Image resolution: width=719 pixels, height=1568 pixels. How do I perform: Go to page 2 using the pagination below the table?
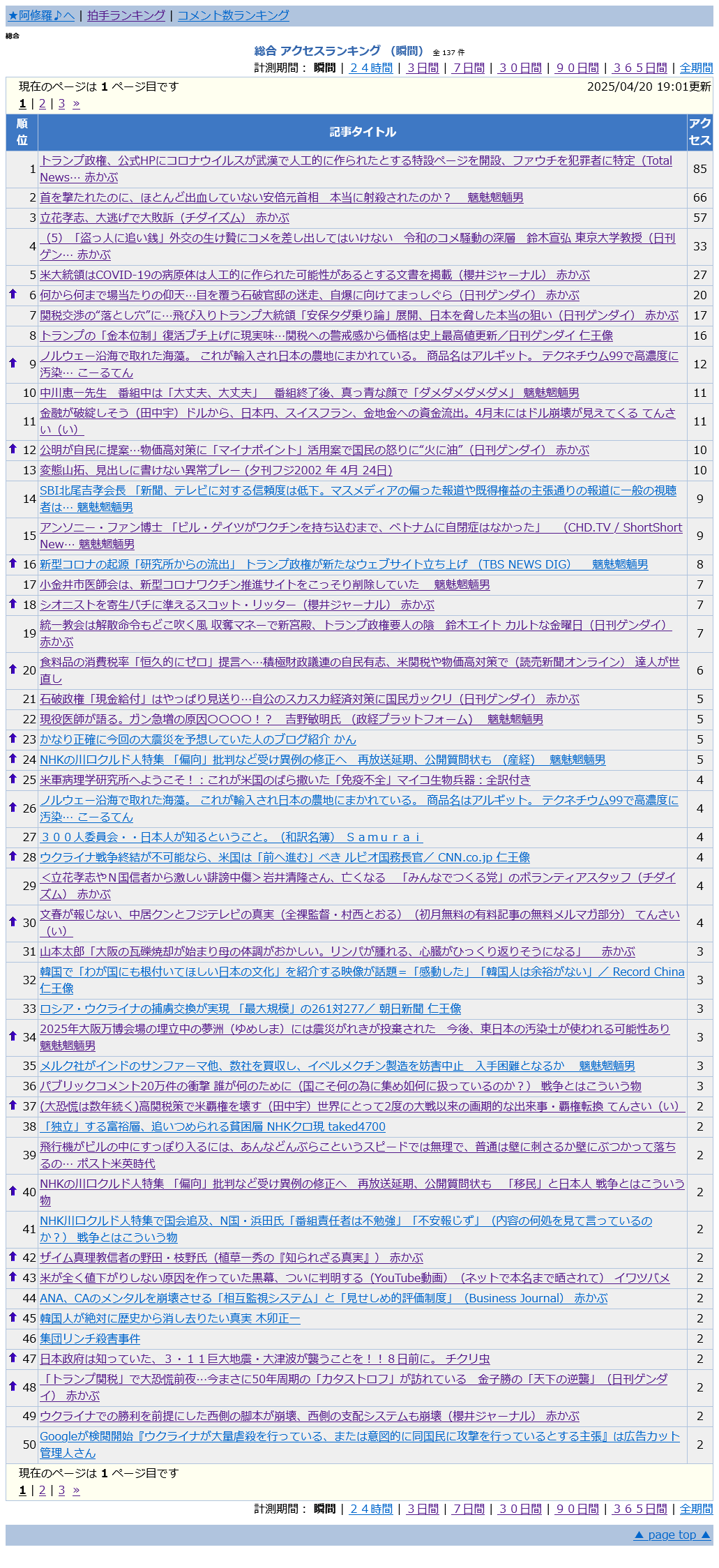point(42,1491)
